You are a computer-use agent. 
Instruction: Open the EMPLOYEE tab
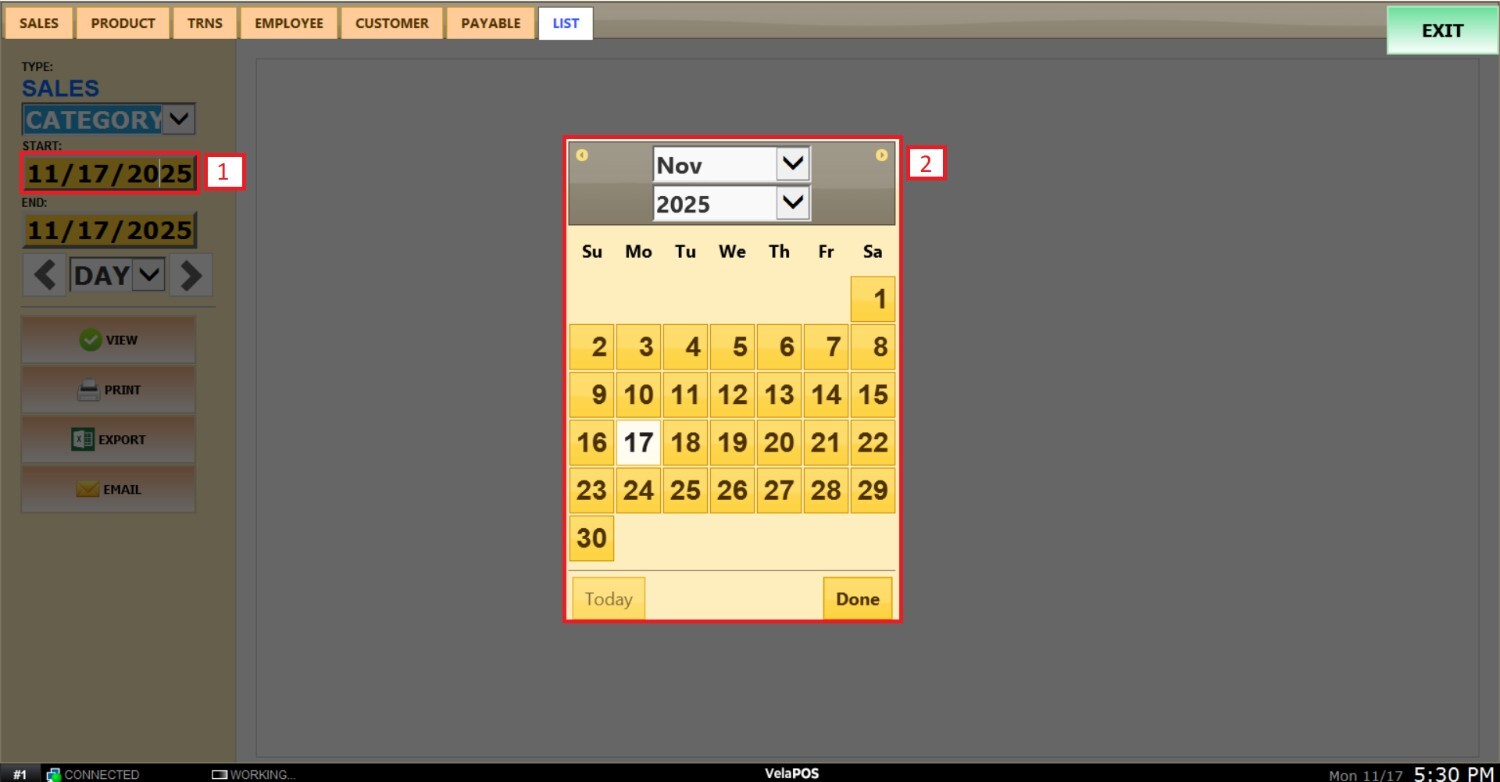coord(289,23)
